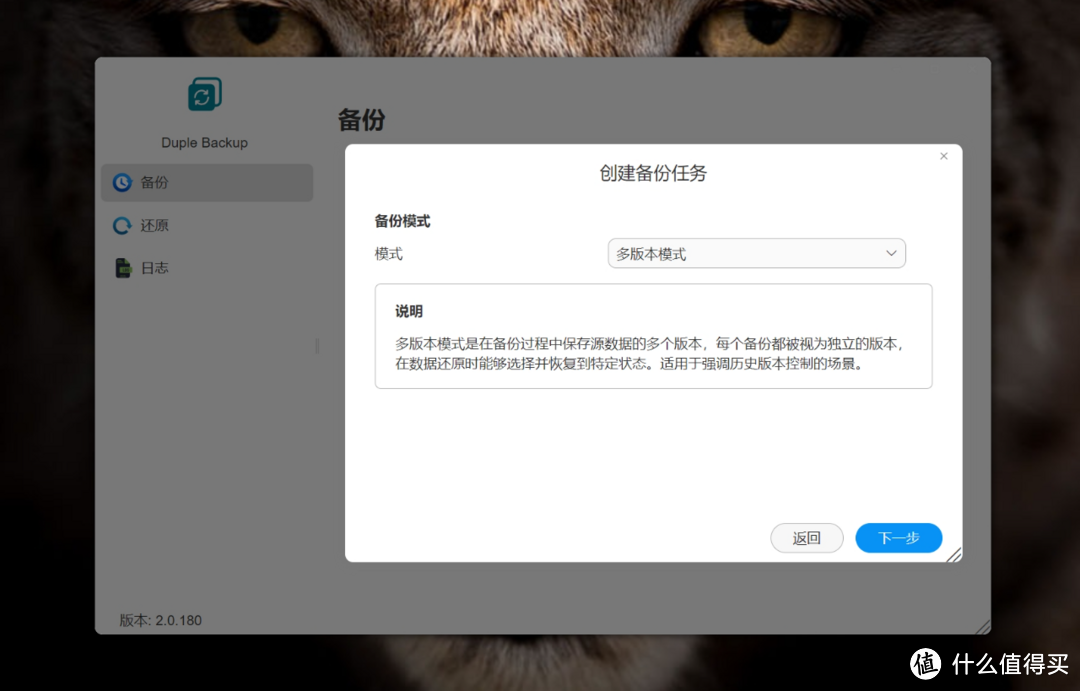Click the Duple Backup app logo
1080x691 pixels.
pos(204,95)
